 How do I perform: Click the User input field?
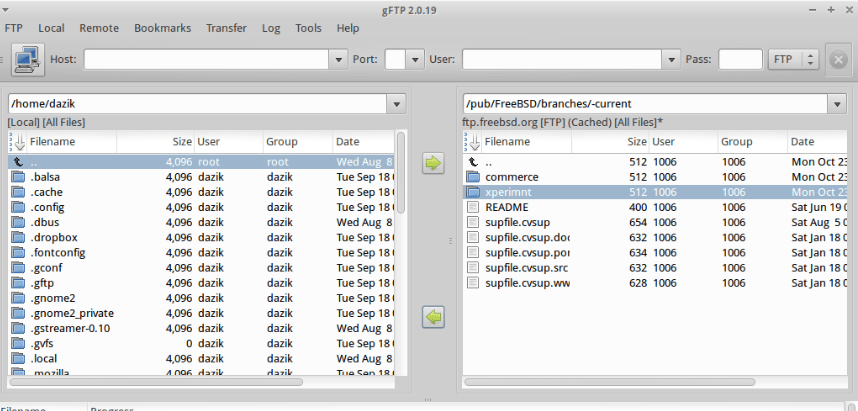(x=561, y=59)
